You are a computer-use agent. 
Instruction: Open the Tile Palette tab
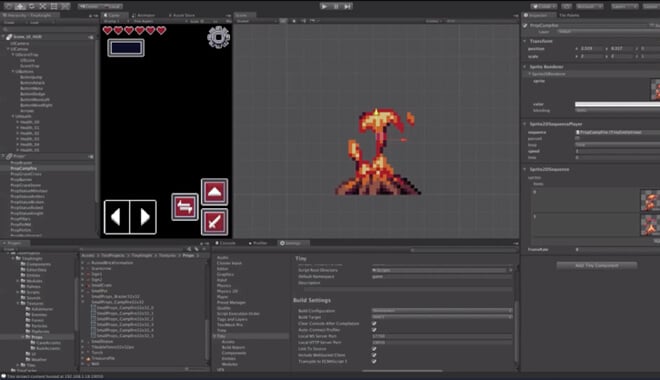570,16
